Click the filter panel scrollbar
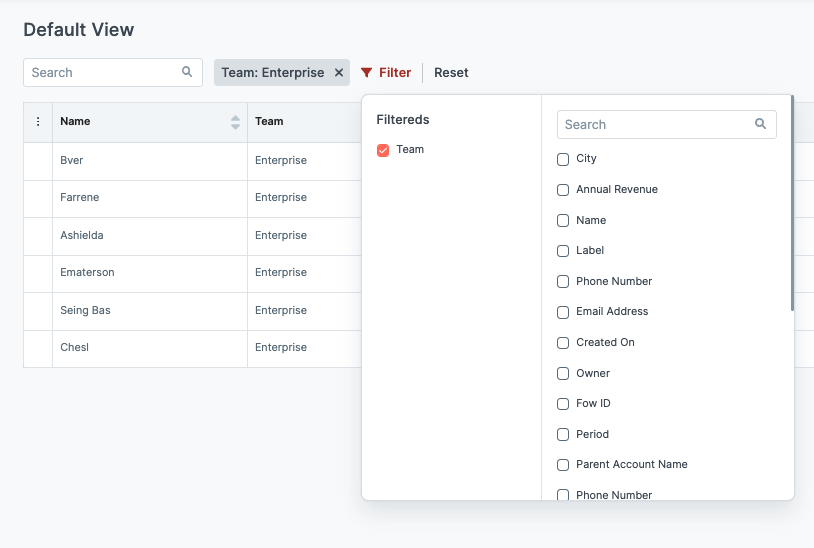The height and width of the screenshot is (548, 814). pos(792,203)
